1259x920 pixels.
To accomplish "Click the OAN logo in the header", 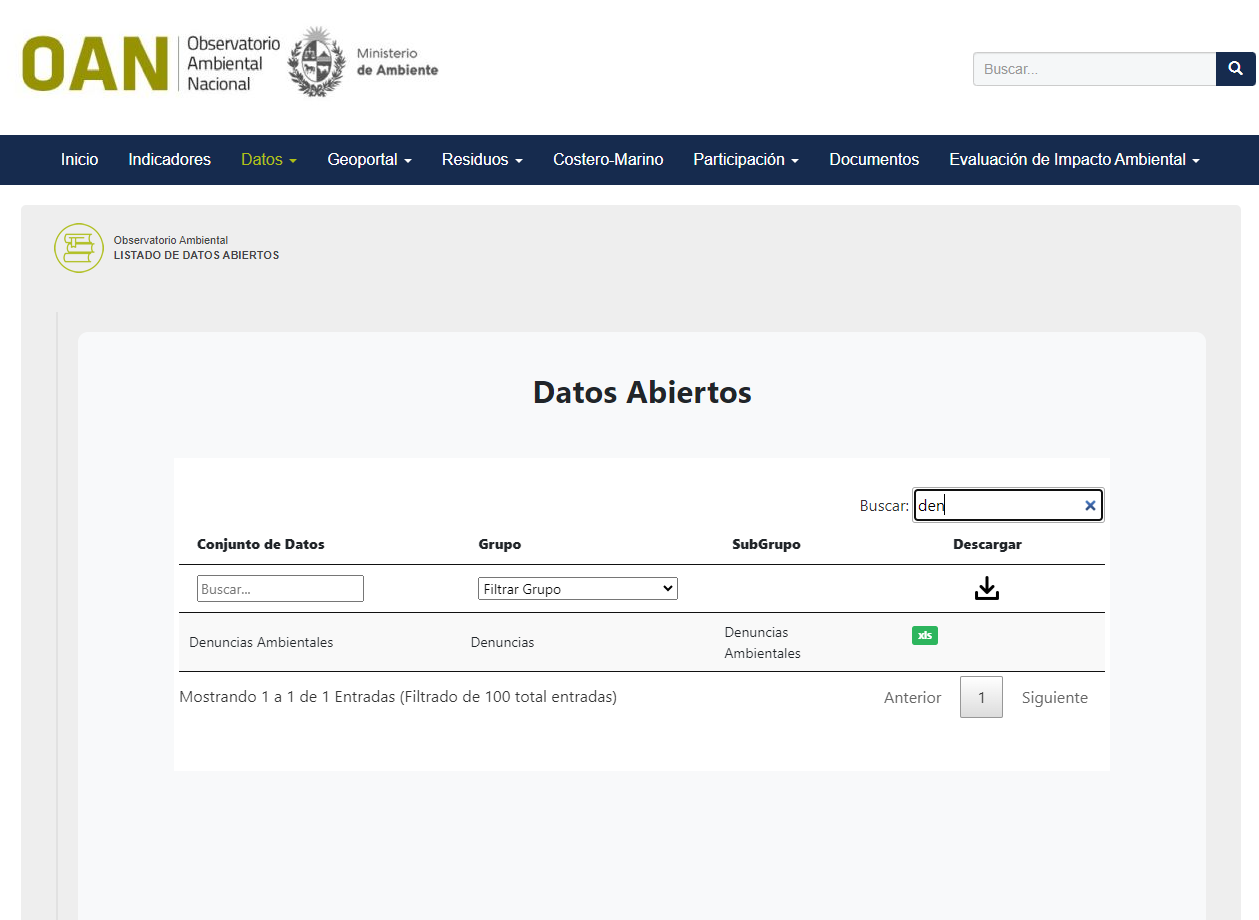I will (95, 64).
